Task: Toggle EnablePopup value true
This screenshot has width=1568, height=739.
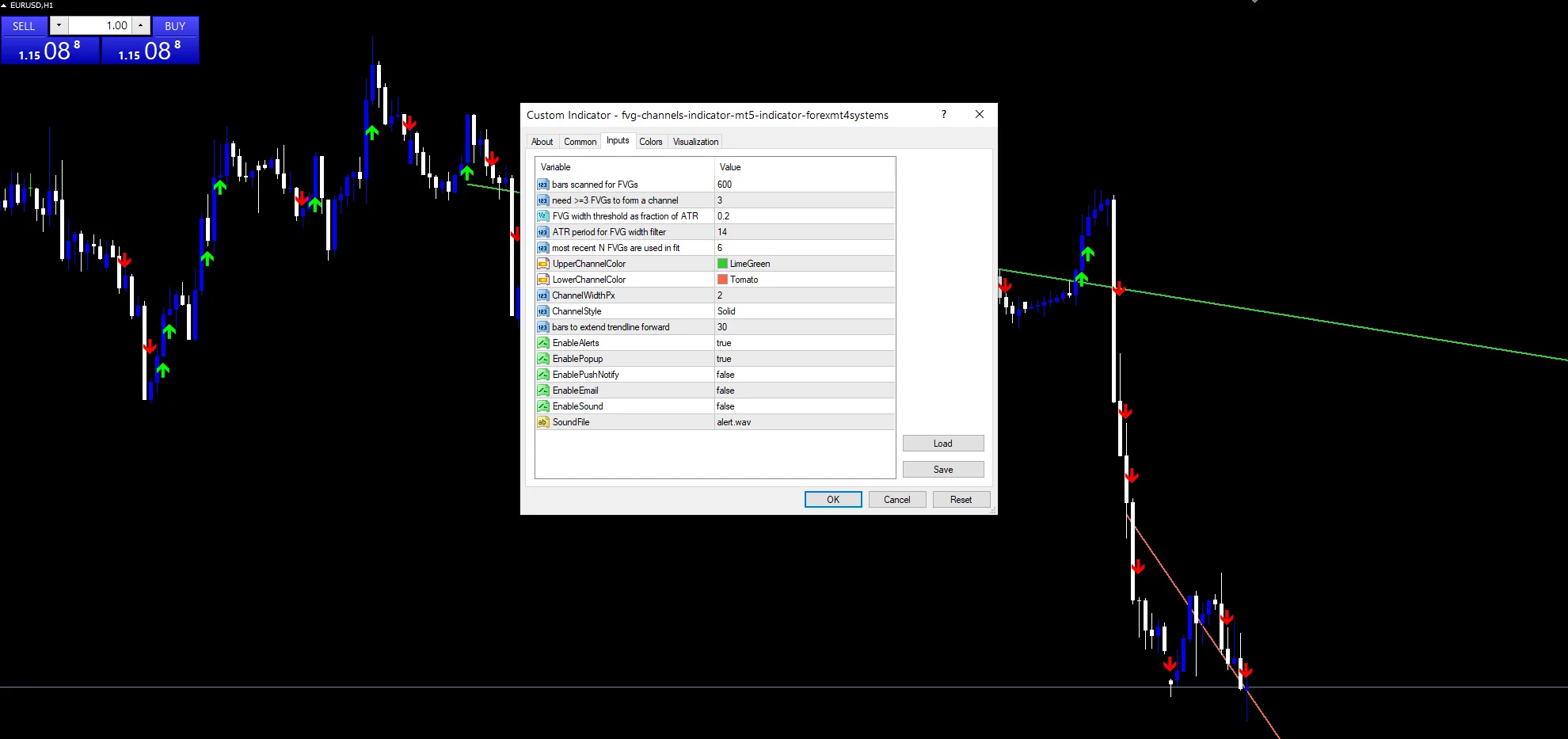Action: 805,359
